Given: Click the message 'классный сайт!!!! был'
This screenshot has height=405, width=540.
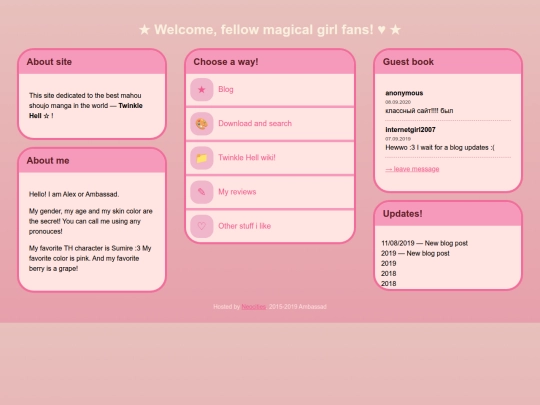Looking at the screenshot, I should (x=419, y=111).
